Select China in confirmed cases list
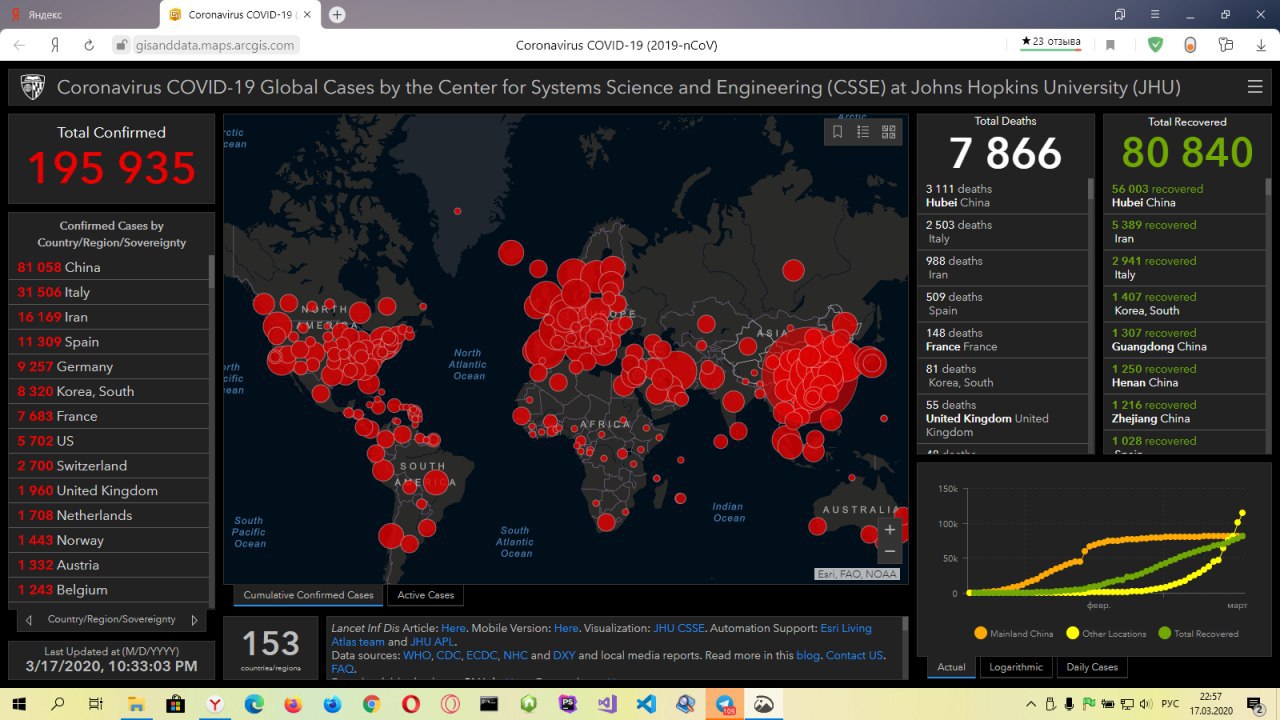 tap(109, 267)
